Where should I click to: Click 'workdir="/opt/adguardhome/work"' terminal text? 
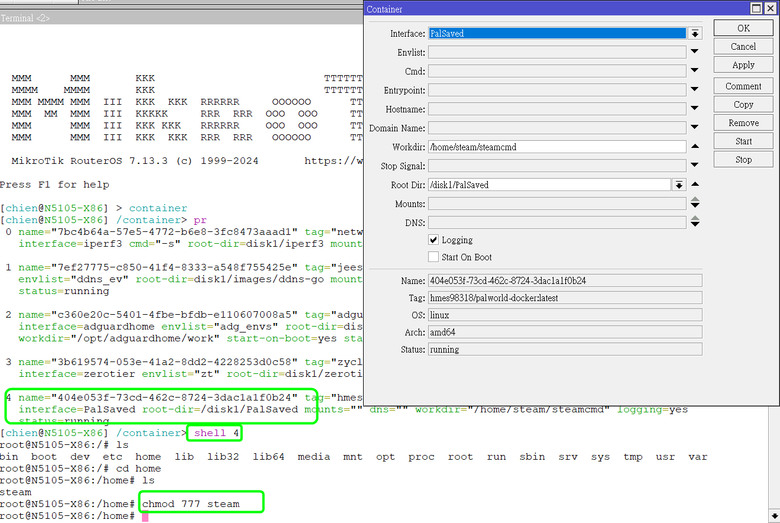[x=119, y=338]
